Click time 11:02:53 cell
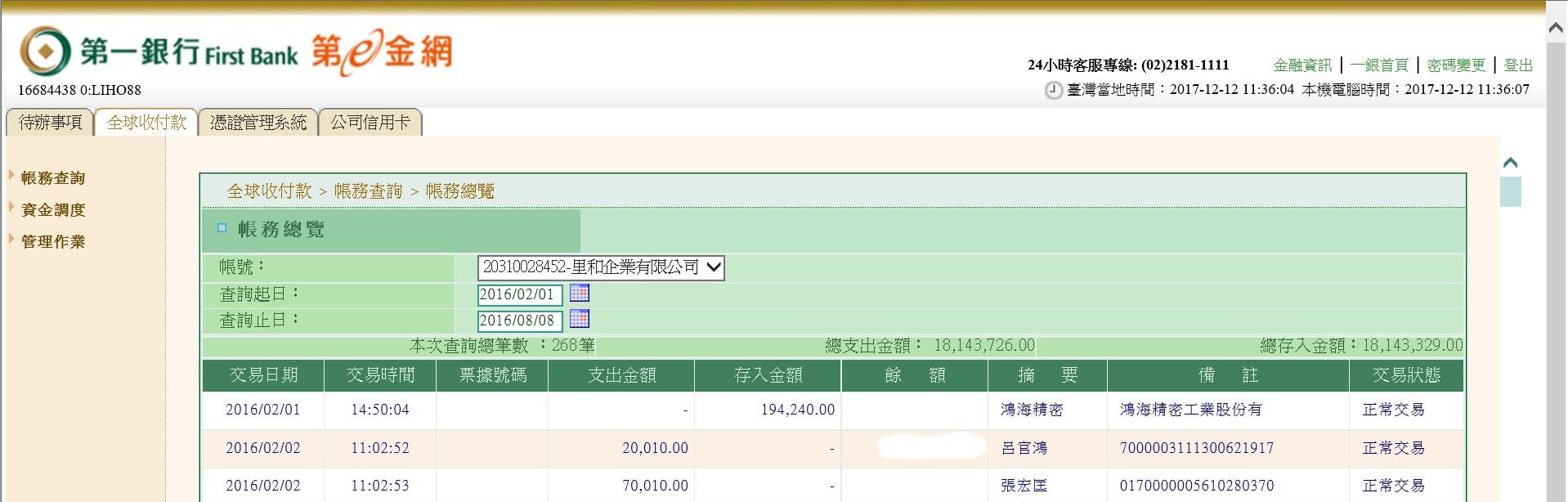This screenshot has width=1568, height=502. 380,486
